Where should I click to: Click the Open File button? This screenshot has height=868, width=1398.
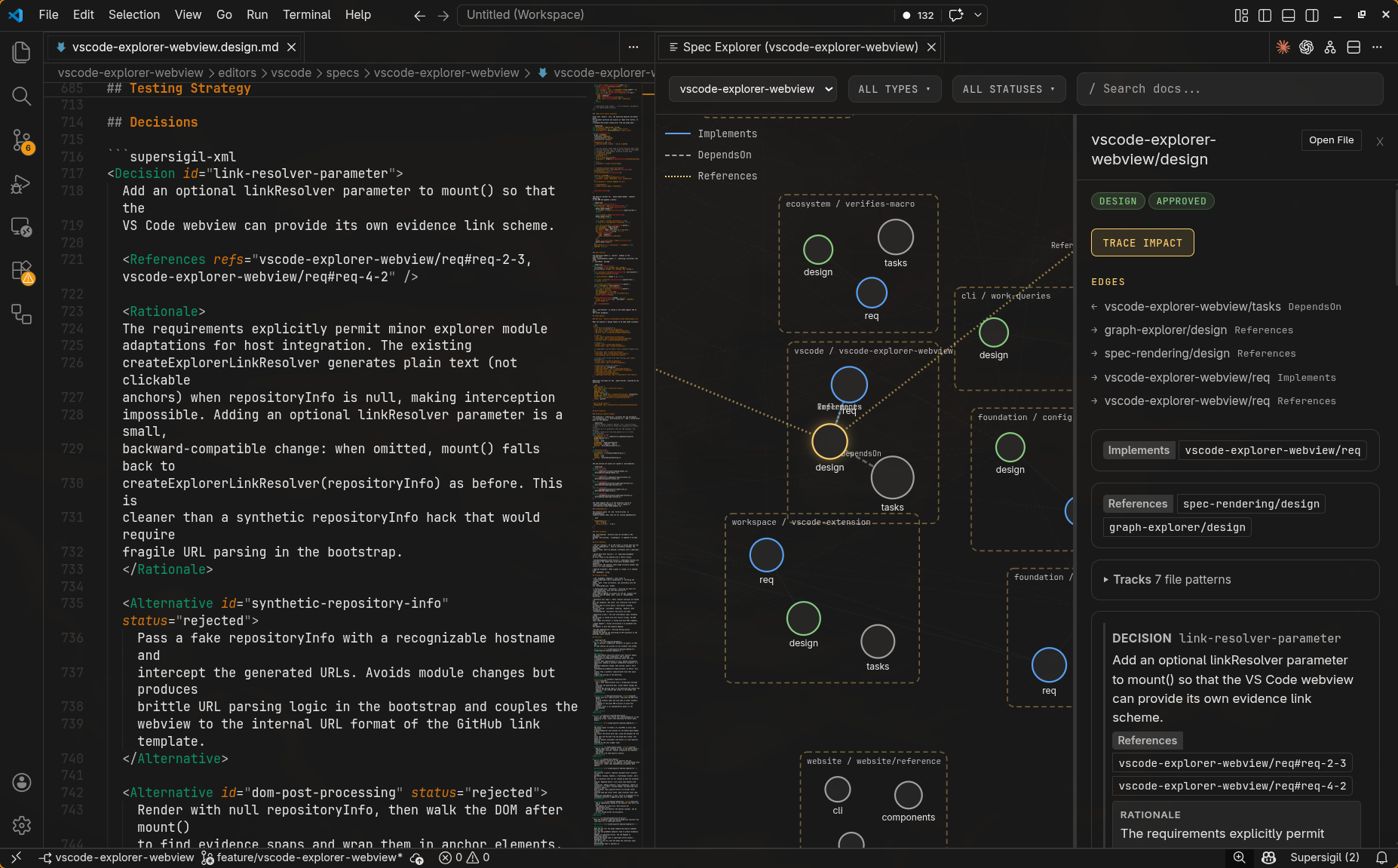point(1331,140)
